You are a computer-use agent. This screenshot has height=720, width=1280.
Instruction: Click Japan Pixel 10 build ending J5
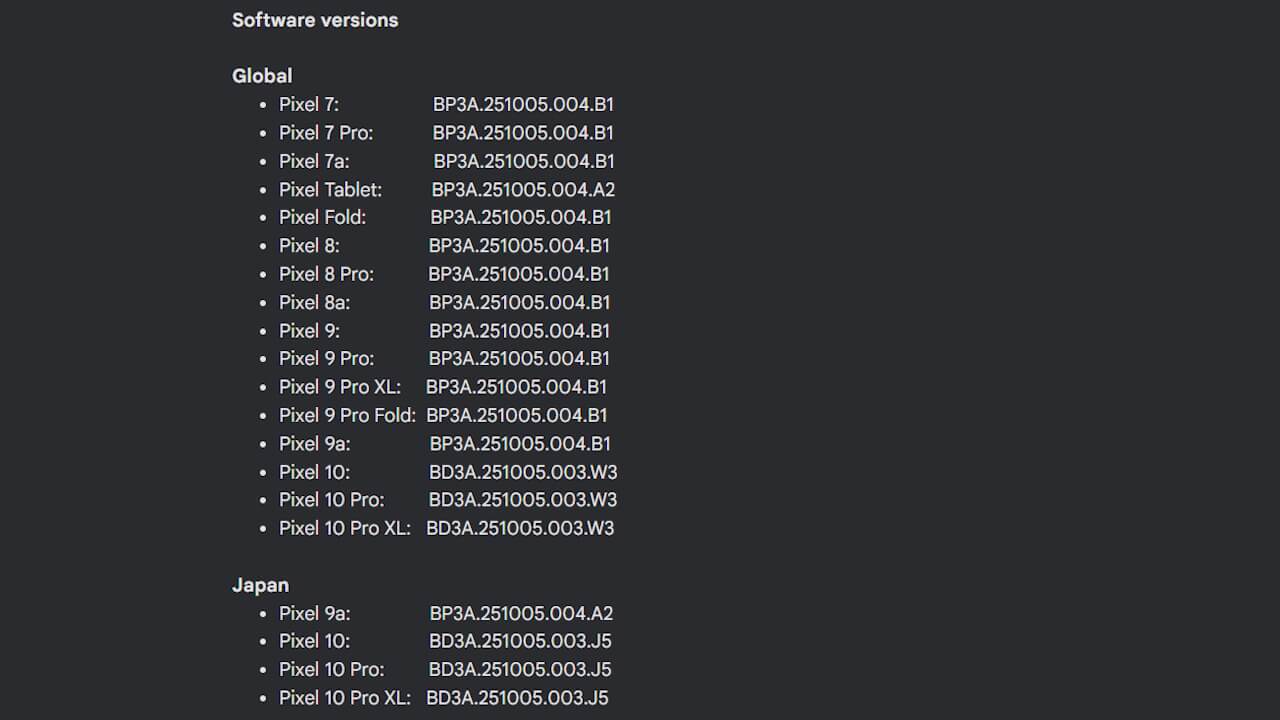point(520,641)
